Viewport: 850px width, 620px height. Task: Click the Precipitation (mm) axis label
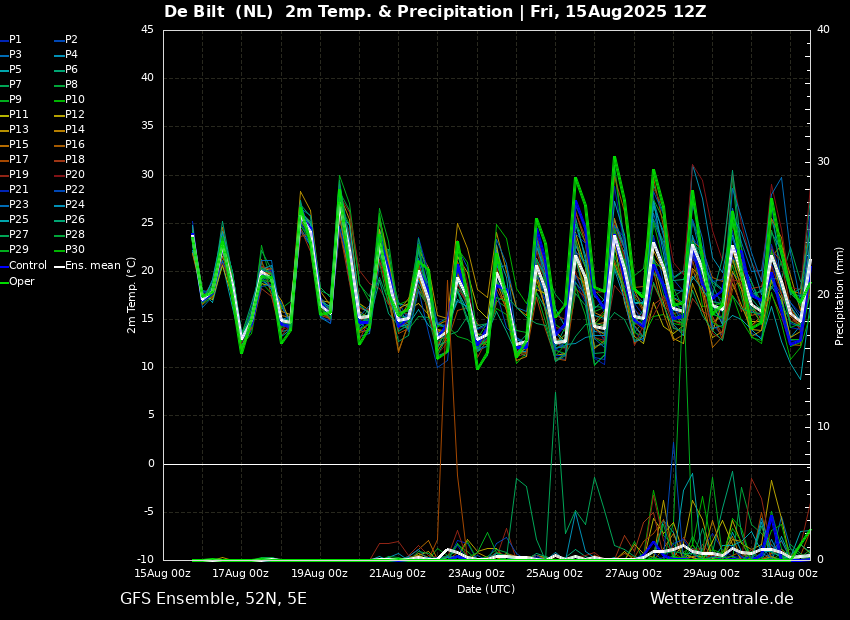click(840, 295)
